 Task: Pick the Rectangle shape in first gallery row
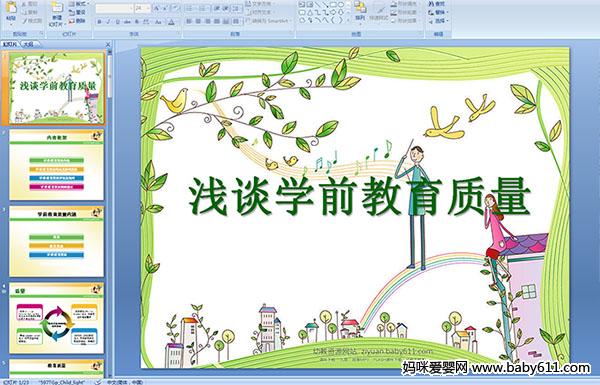333,4
